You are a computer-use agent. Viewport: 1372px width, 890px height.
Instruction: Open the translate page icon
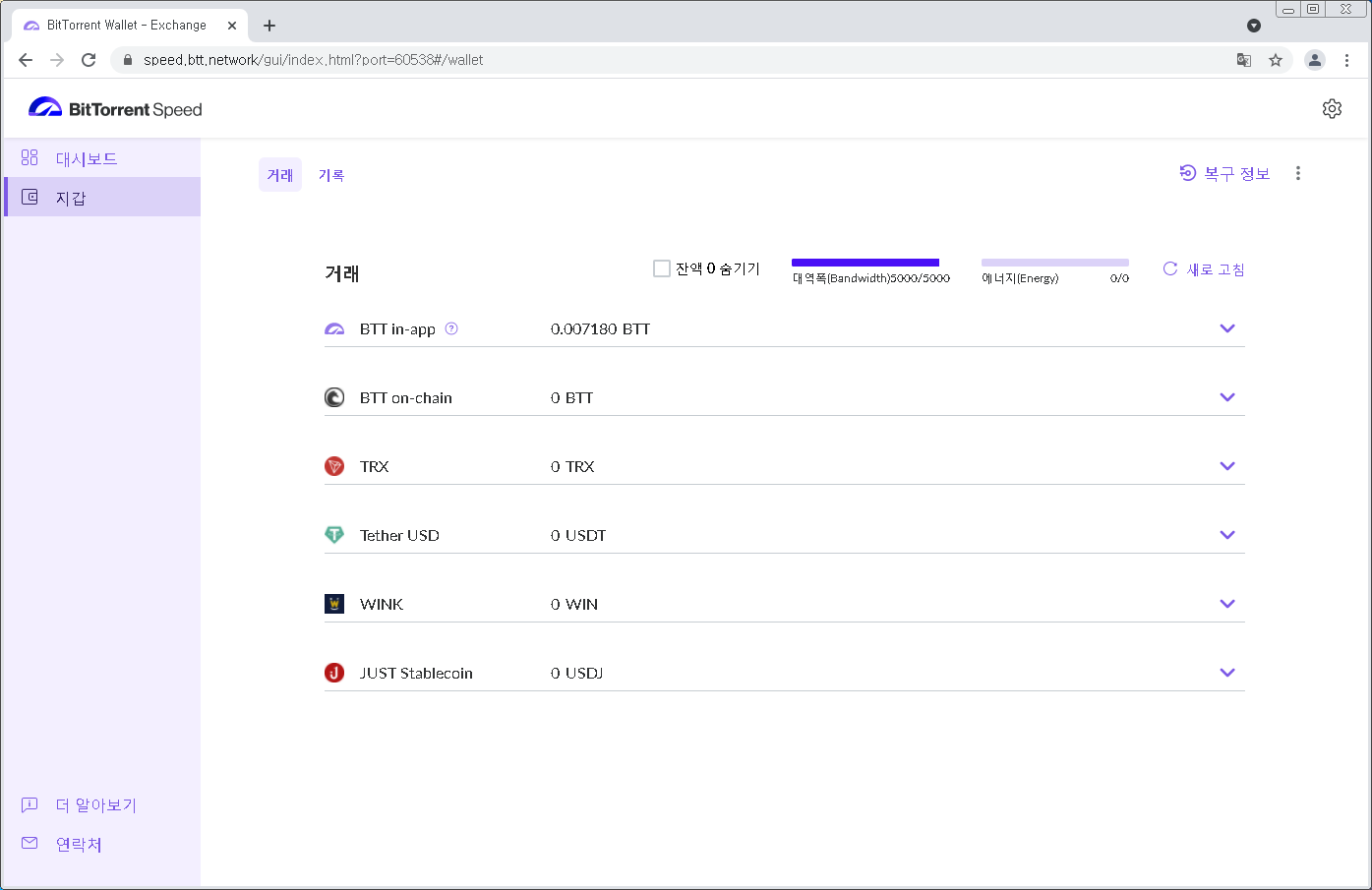1244,60
